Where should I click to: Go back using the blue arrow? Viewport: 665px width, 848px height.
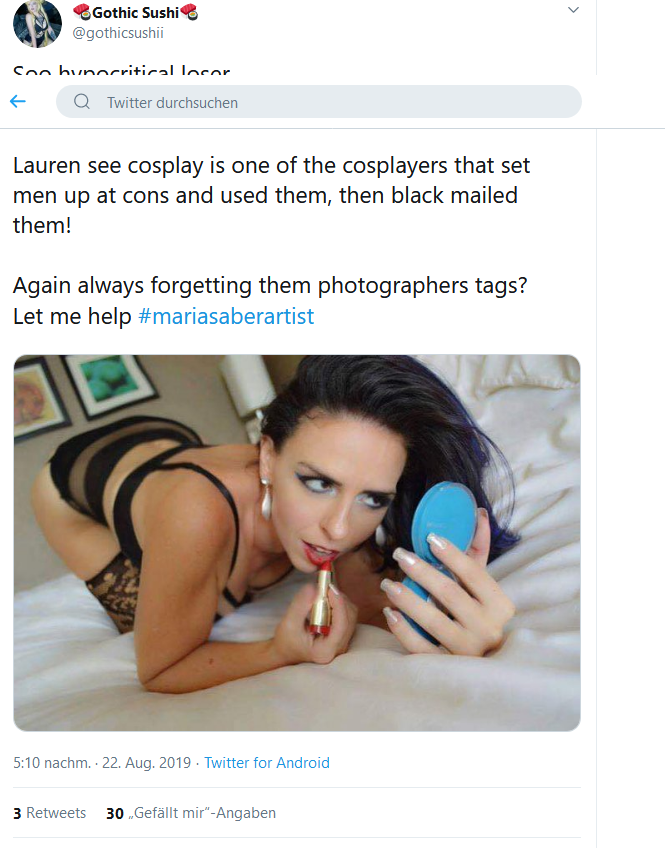tap(18, 101)
